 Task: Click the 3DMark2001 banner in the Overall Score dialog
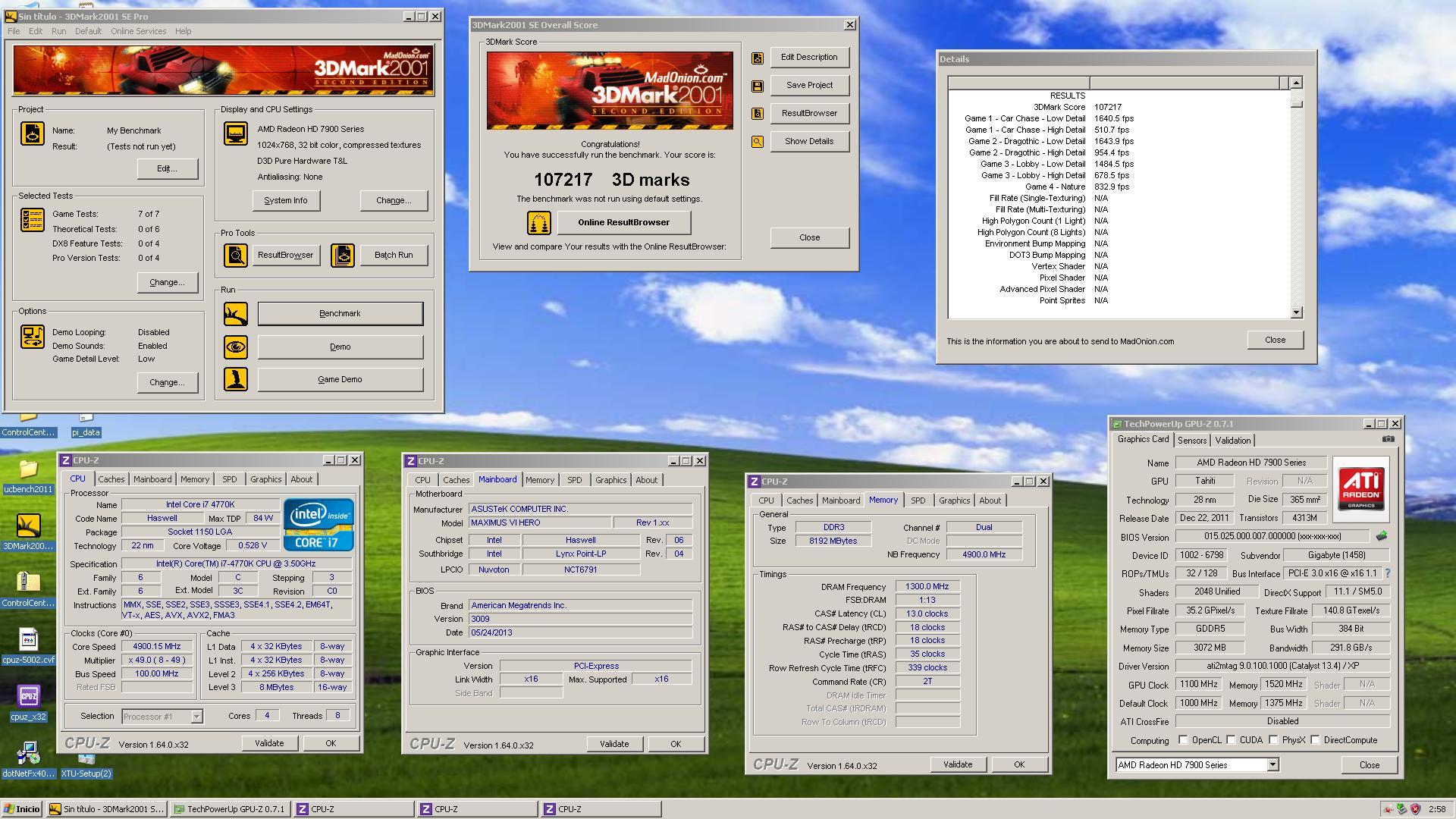[610, 90]
